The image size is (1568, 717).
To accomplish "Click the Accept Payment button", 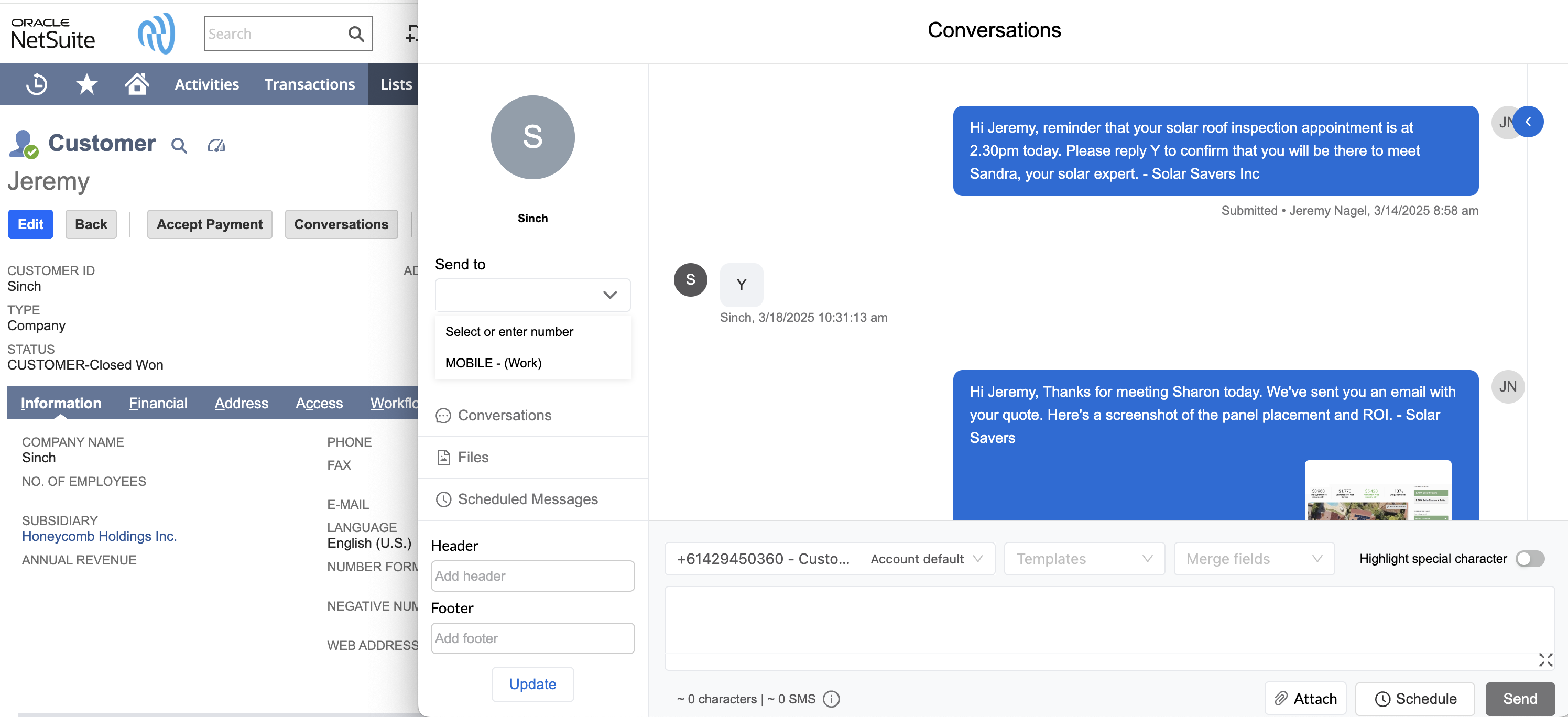I will coord(210,224).
